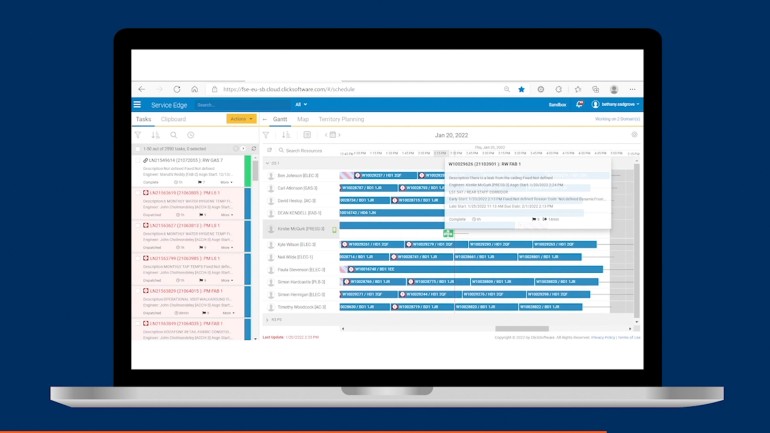Open the browser home page icon
The image size is (770, 433).
coord(194,89)
